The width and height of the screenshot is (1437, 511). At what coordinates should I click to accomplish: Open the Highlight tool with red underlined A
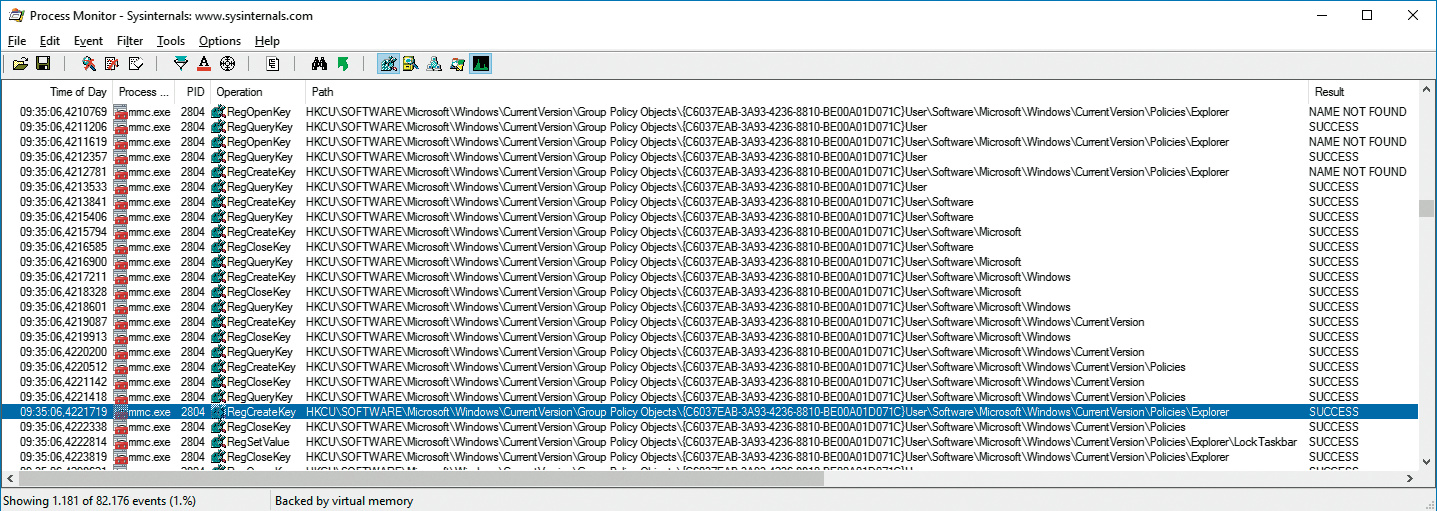tap(204, 64)
